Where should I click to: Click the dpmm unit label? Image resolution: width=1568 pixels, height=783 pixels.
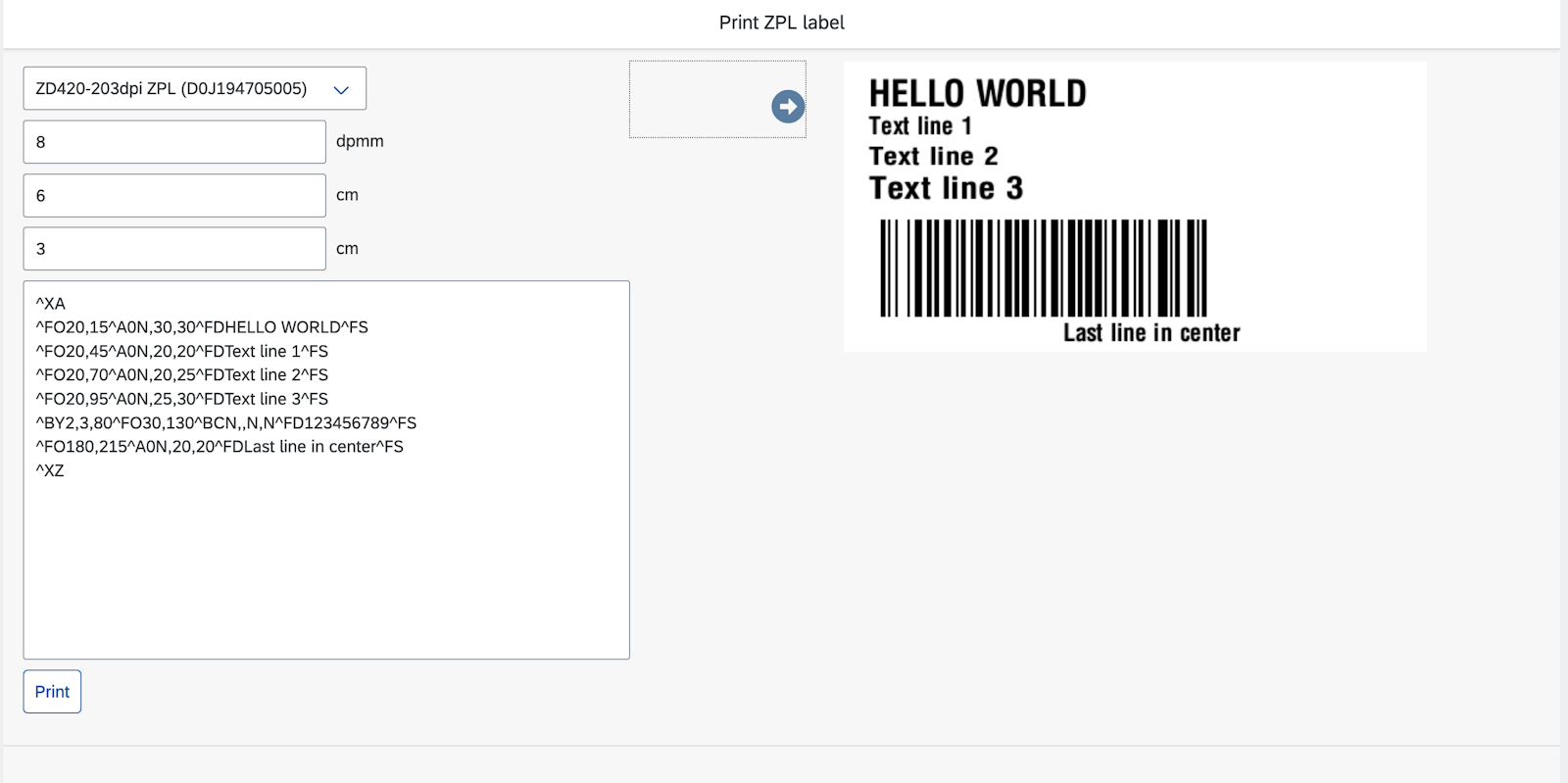[x=360, y=141]
